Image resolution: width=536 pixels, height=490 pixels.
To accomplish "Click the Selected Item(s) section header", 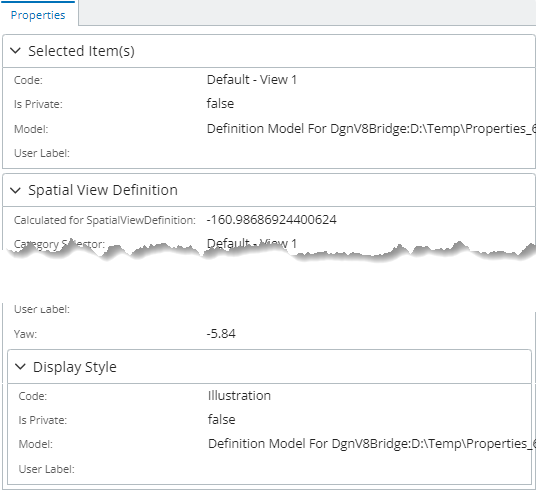I will [x=269, y=51].
